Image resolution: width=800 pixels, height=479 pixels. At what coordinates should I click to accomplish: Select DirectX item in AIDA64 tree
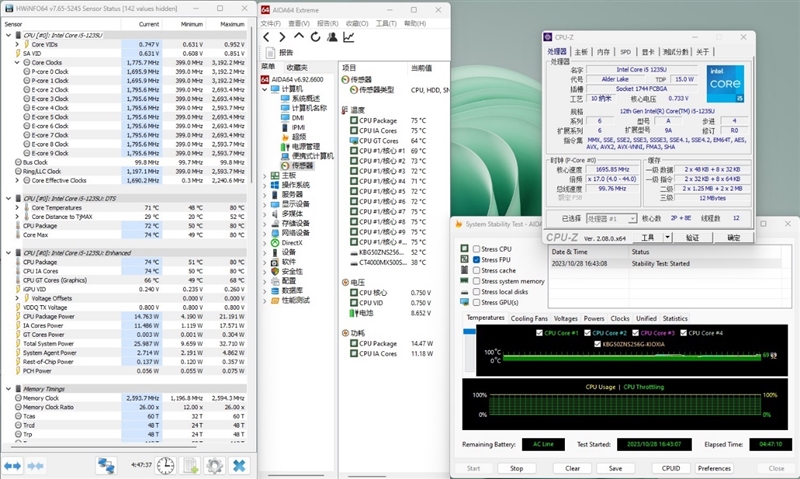click(291, 243)
